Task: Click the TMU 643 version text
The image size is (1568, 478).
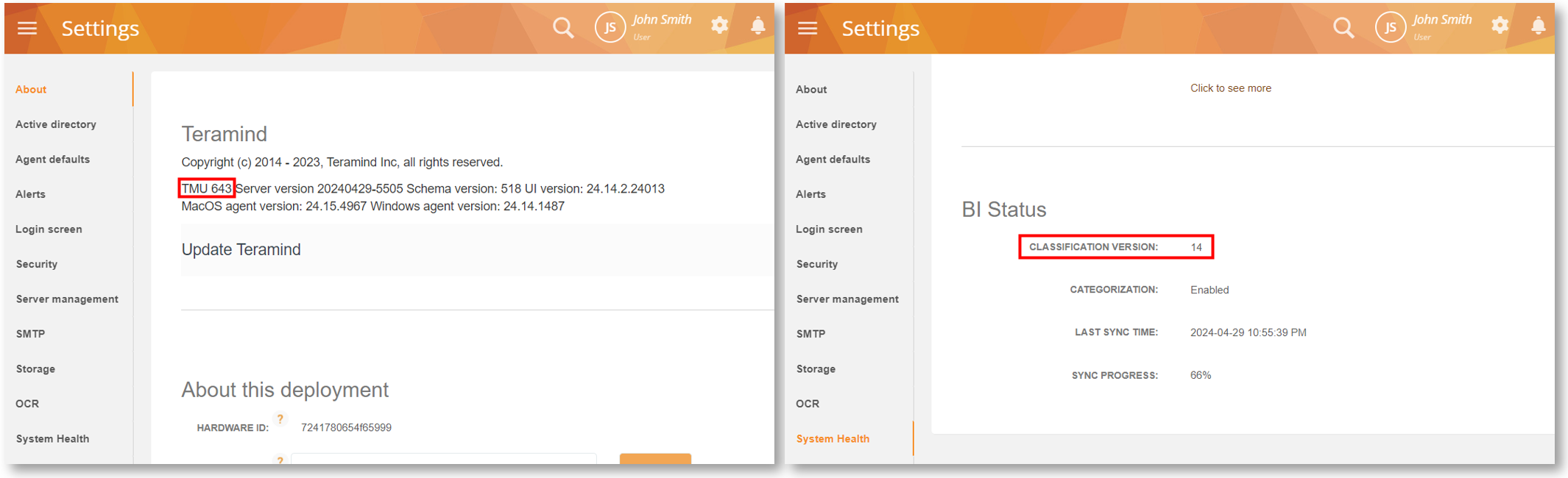Action: coord(206,188)
